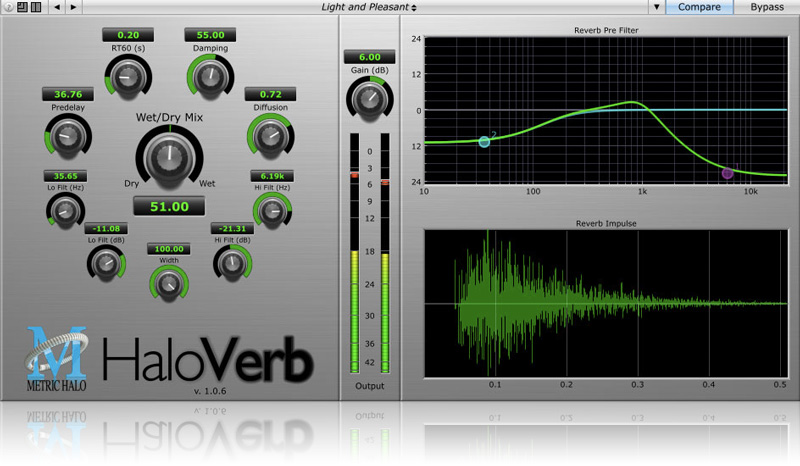Toggle the Compare button
Screen dimensions: 800x466
(701, 7)
